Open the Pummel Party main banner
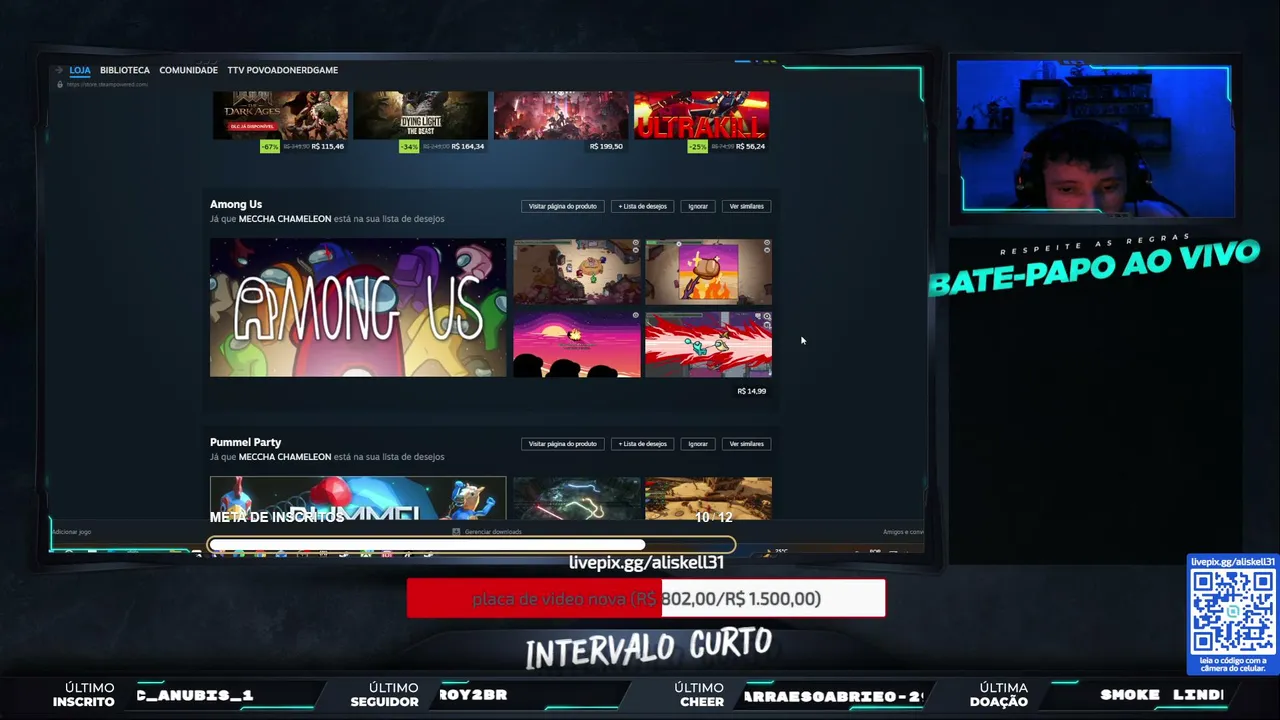 pyautogui.click(x=358, y=498)
